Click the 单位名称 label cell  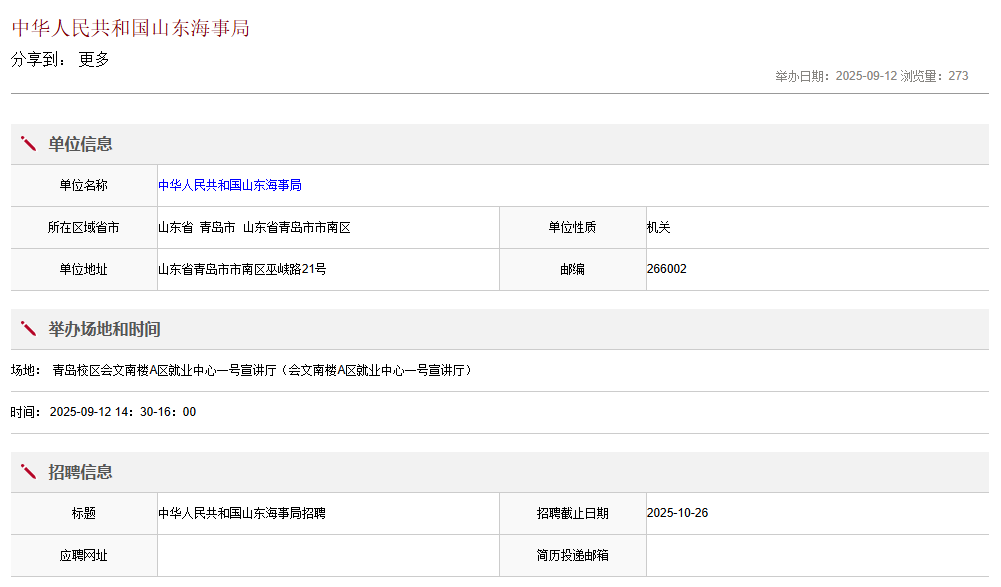pyautogui.click(x=84, y=185)
